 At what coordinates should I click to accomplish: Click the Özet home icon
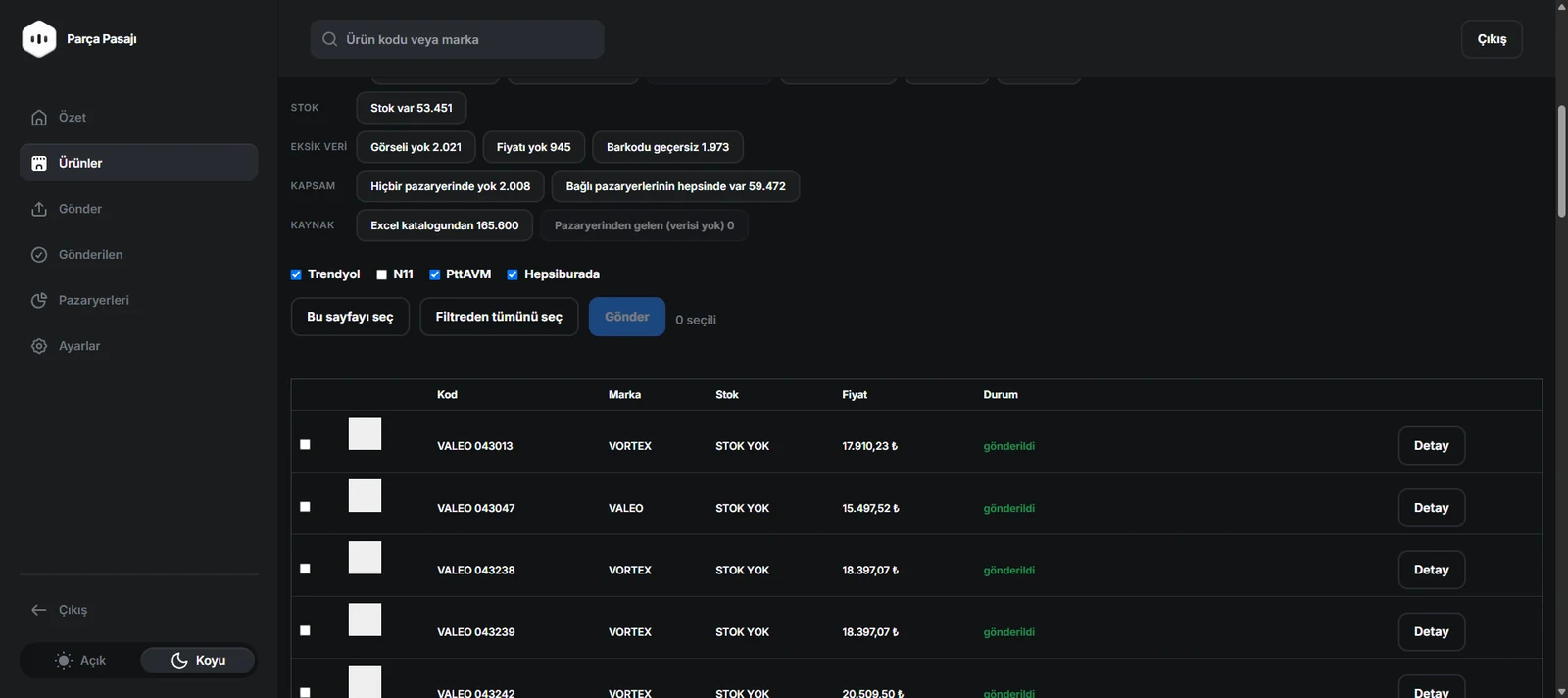[39, 118]
